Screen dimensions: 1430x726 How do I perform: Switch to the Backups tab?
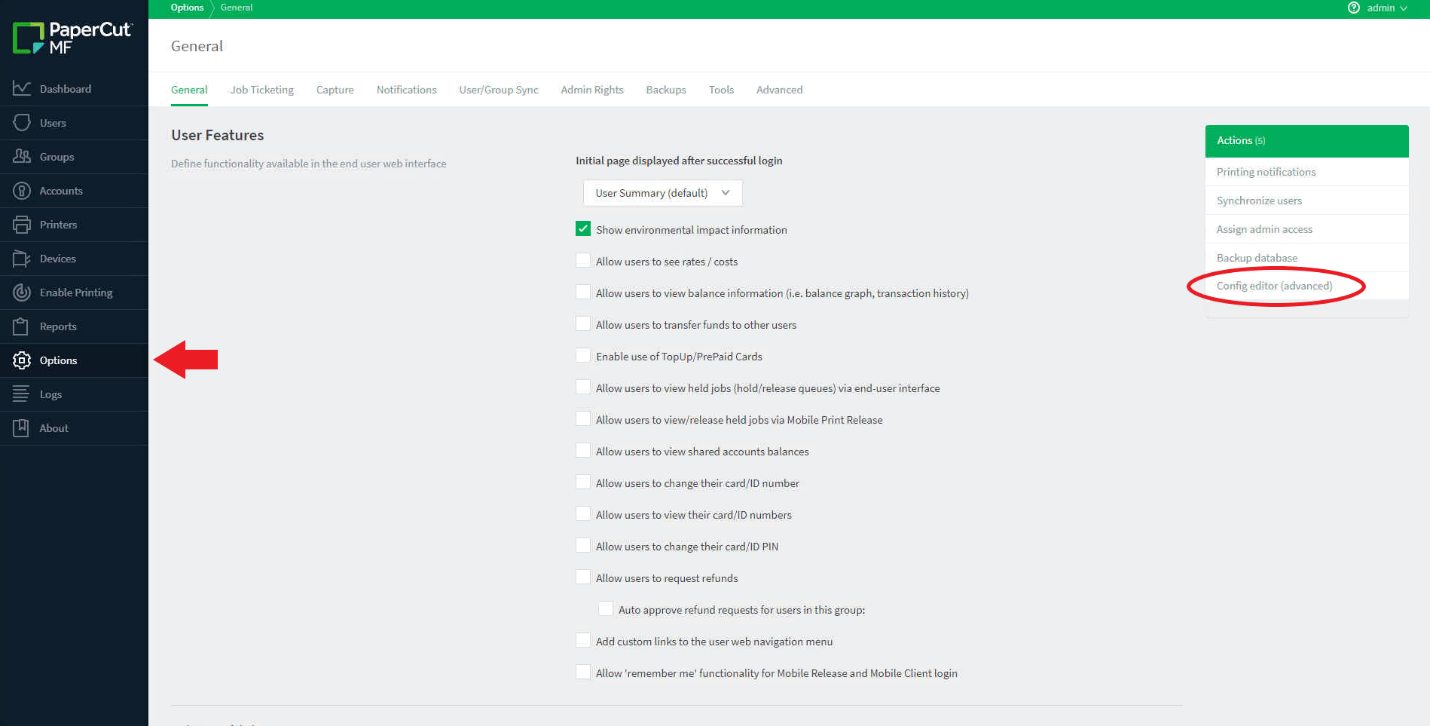[666, 89]
